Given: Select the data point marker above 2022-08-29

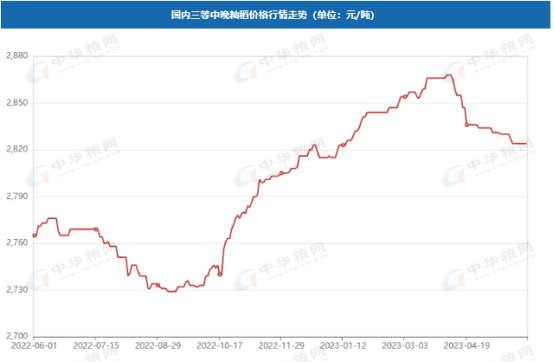Looking at the screenshot, I should pos(158,285).
